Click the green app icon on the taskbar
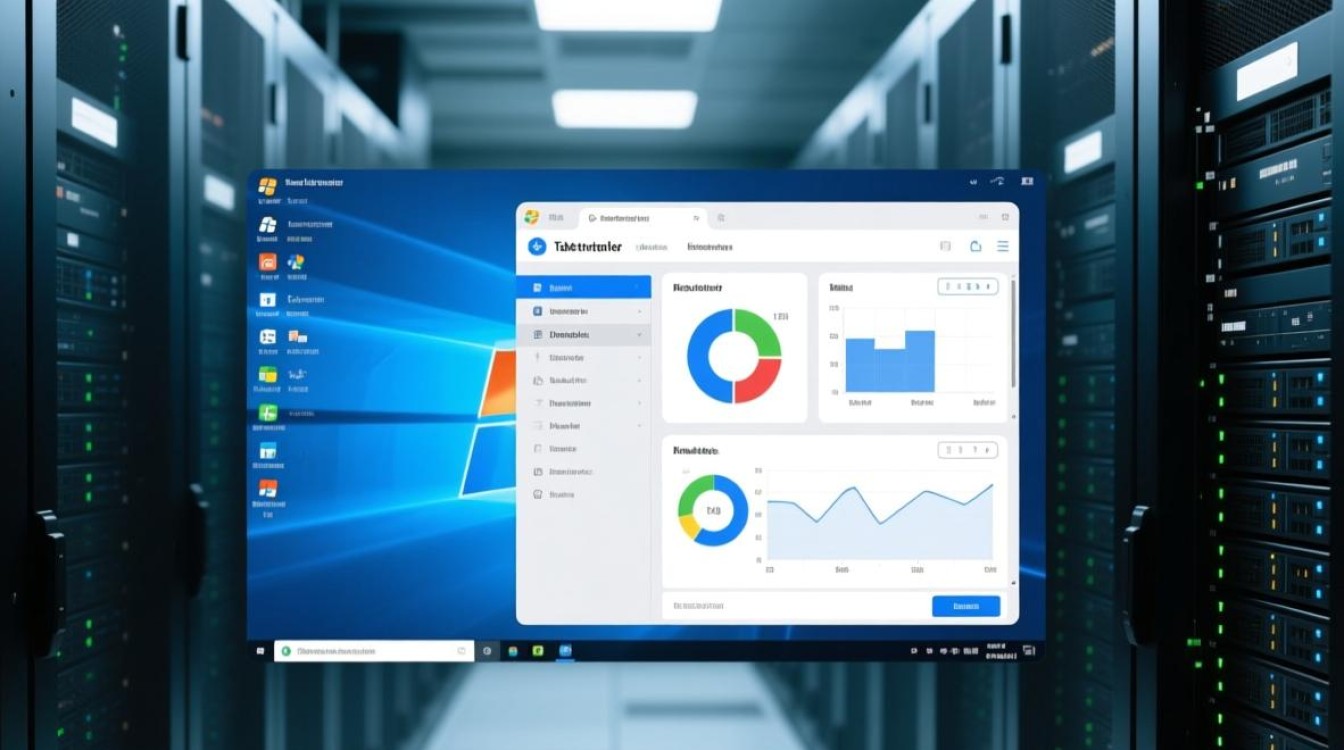Viewport: 1344px width, 750px height. pyautogui.click(x=538, y=651)
